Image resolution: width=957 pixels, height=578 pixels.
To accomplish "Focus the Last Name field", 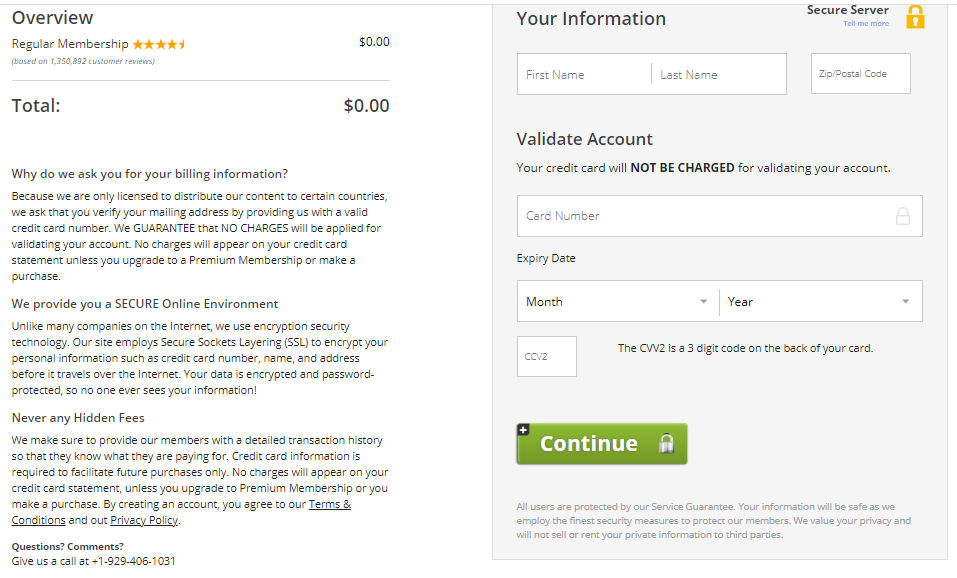I will point(718,74).
